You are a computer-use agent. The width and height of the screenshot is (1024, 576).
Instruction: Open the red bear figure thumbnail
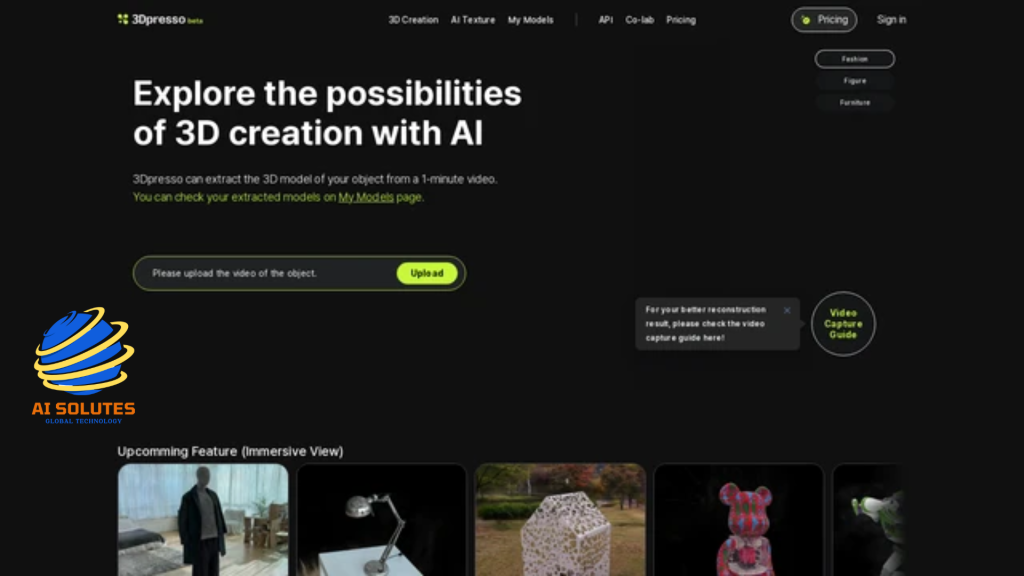739,520
